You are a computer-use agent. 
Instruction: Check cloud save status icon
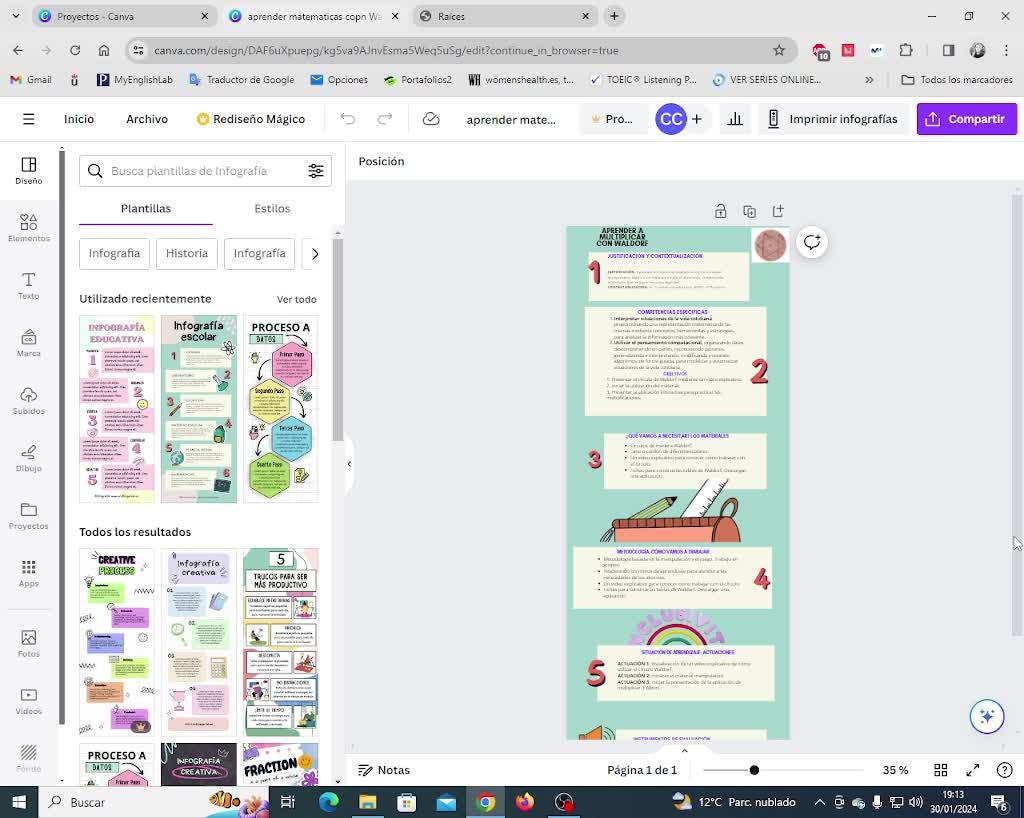pyautogui.click(x=431, y=119)
